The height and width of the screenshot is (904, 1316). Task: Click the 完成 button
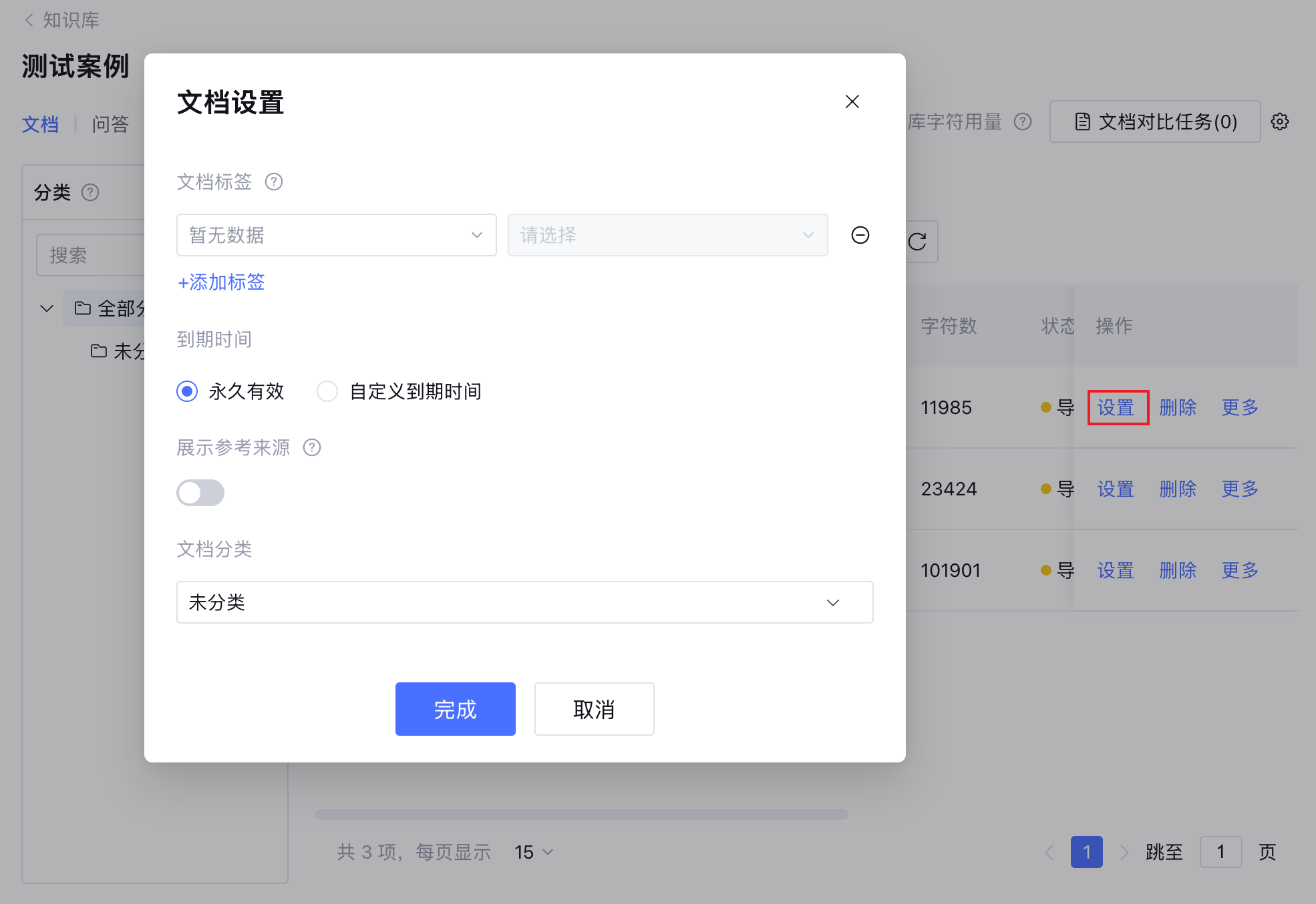[x=455, y=709]
